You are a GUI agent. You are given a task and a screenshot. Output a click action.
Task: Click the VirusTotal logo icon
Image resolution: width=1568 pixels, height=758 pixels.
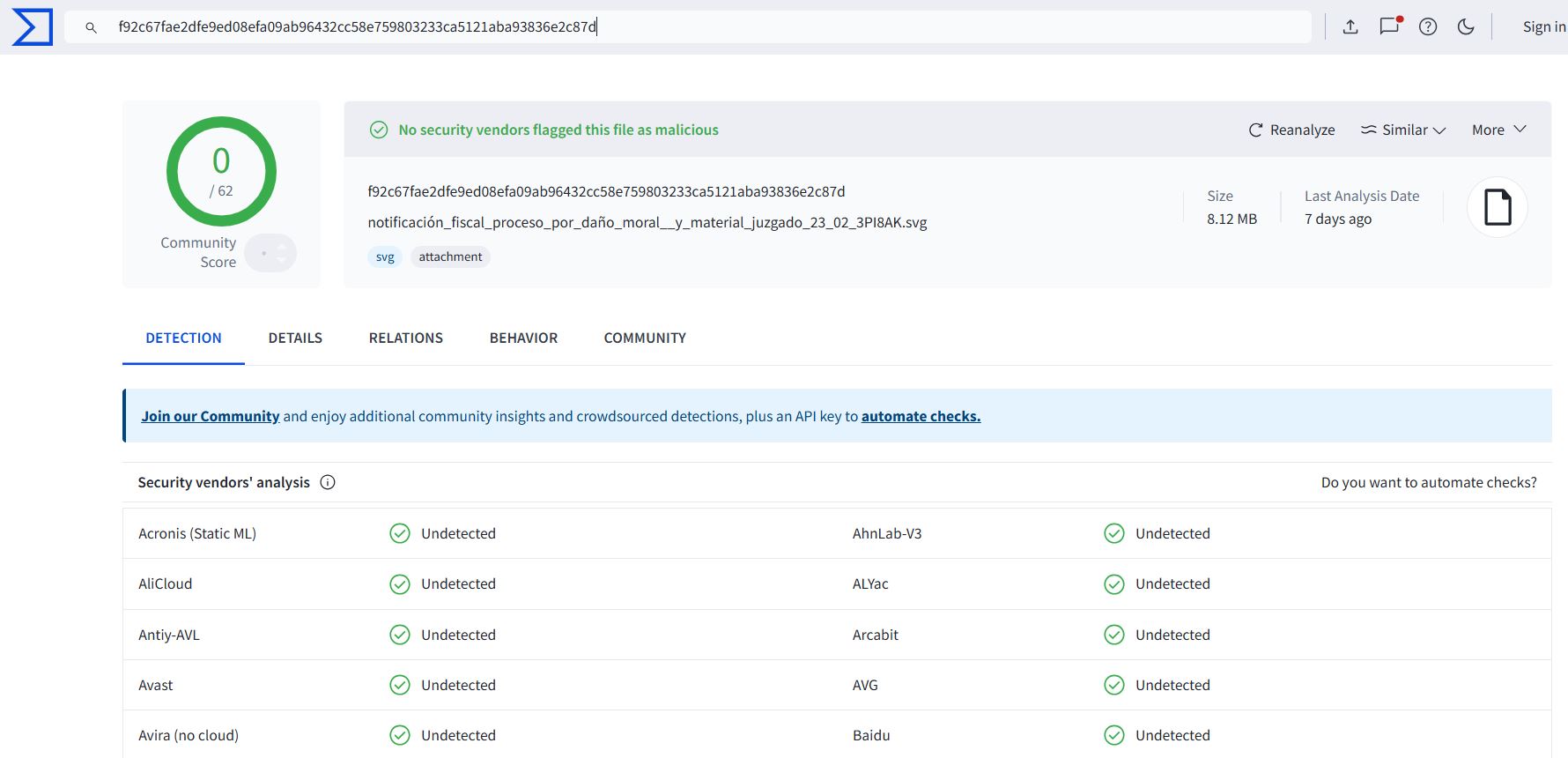pos(33,27)
